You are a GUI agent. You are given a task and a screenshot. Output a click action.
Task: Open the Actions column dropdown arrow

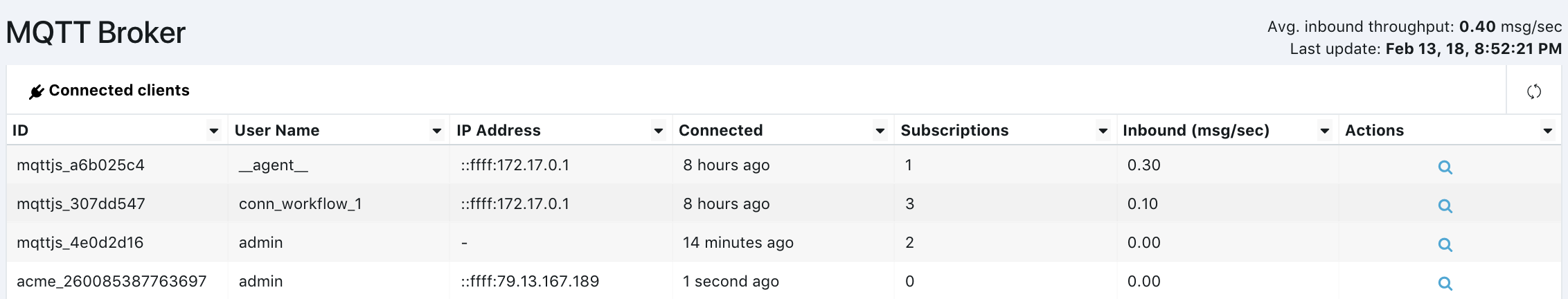coord(1548,131)
